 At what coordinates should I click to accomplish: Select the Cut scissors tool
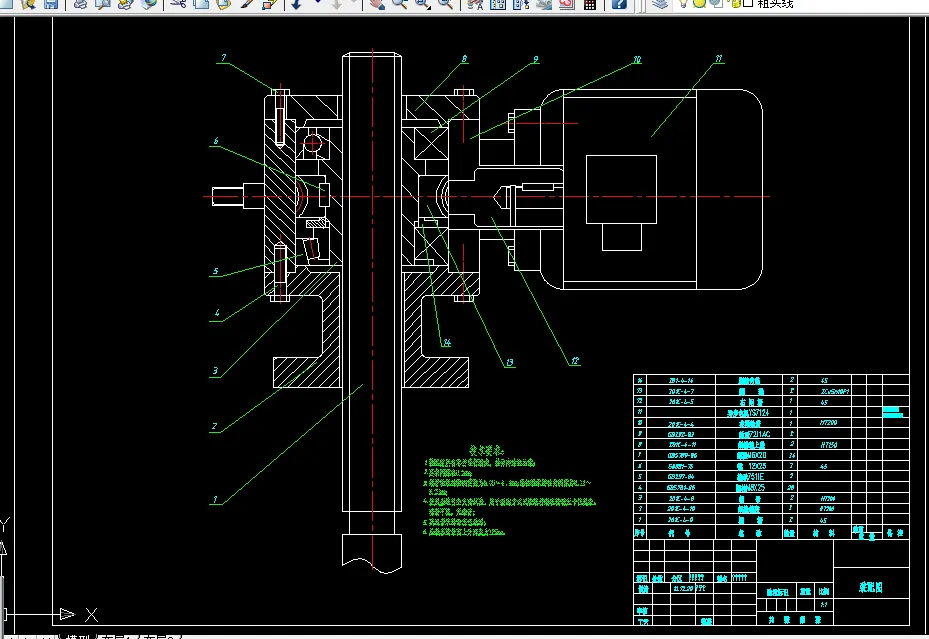178,4
